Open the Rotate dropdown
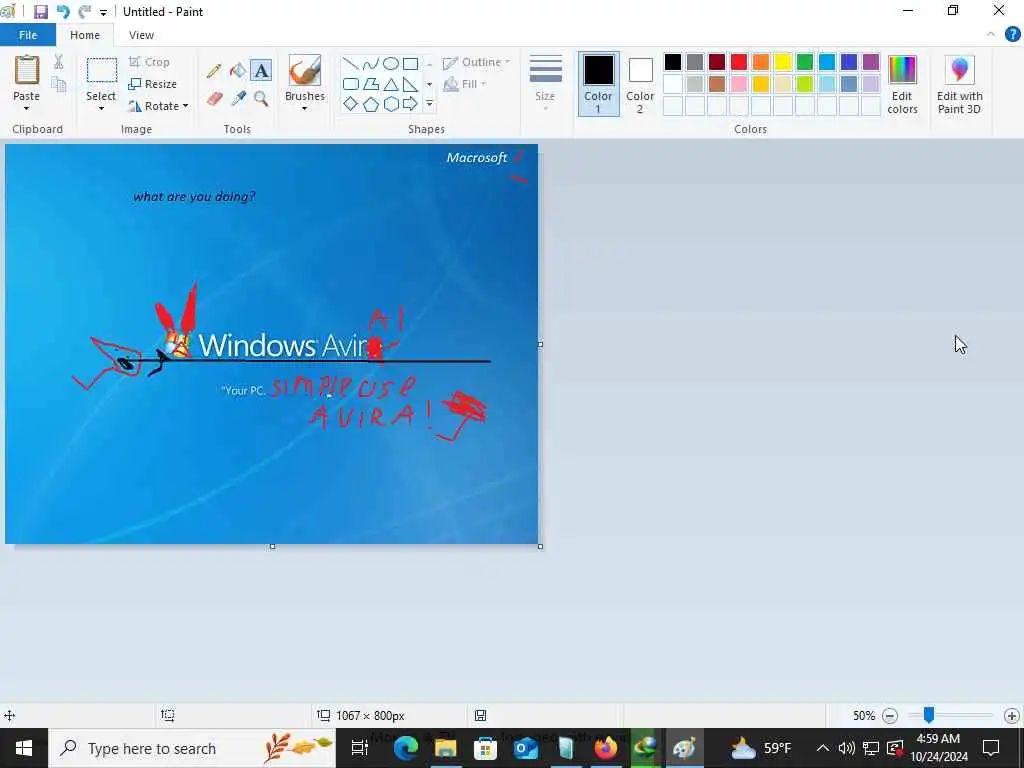 point(159,106)
